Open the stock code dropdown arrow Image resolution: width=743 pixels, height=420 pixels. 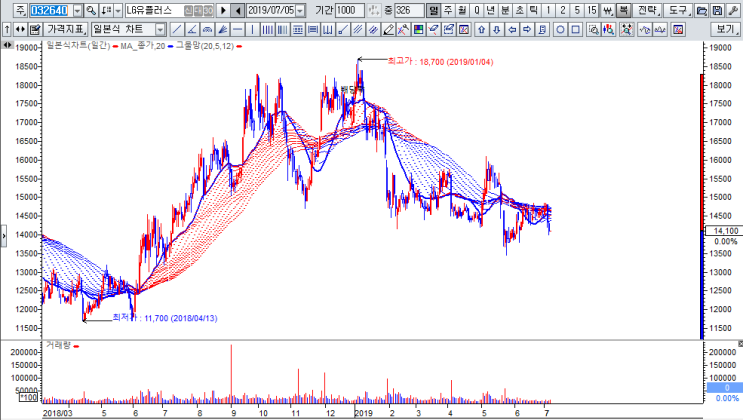tap(77, 10)
